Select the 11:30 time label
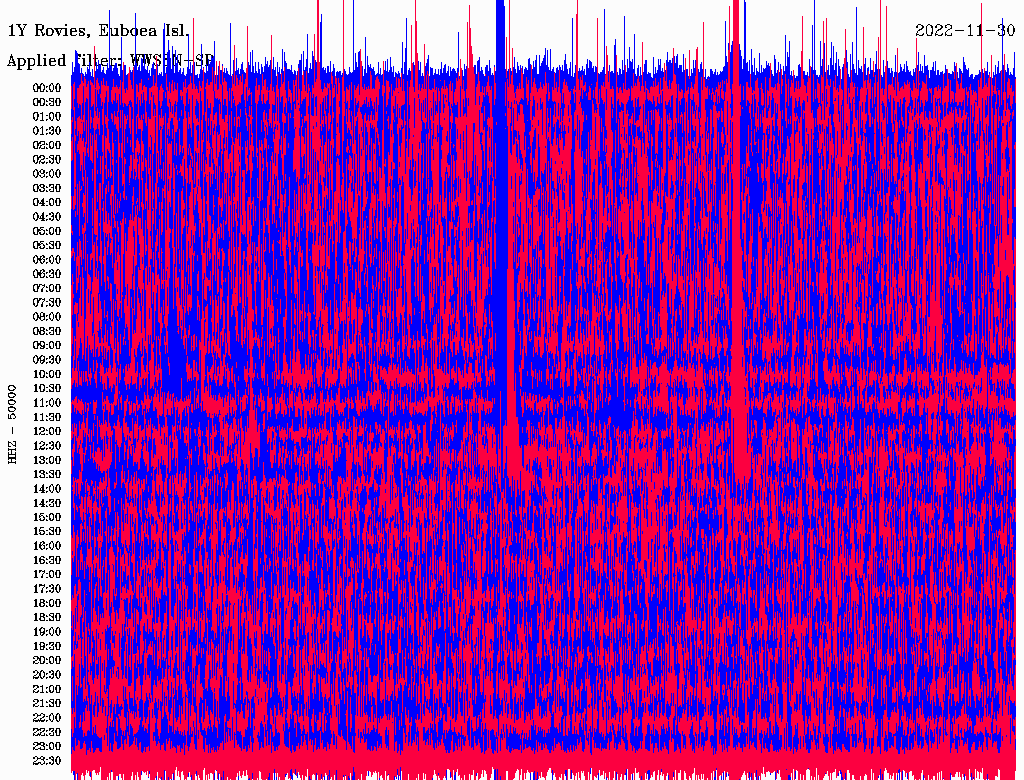The width and height of the screenshot is (1024, 780). (x=47, y=417)
